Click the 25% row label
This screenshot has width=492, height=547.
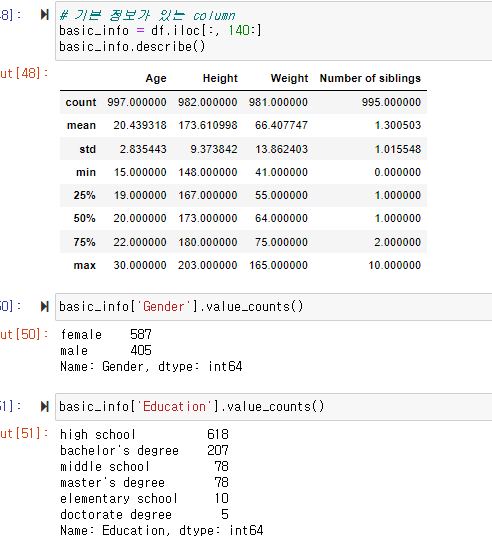coord(84,195)
